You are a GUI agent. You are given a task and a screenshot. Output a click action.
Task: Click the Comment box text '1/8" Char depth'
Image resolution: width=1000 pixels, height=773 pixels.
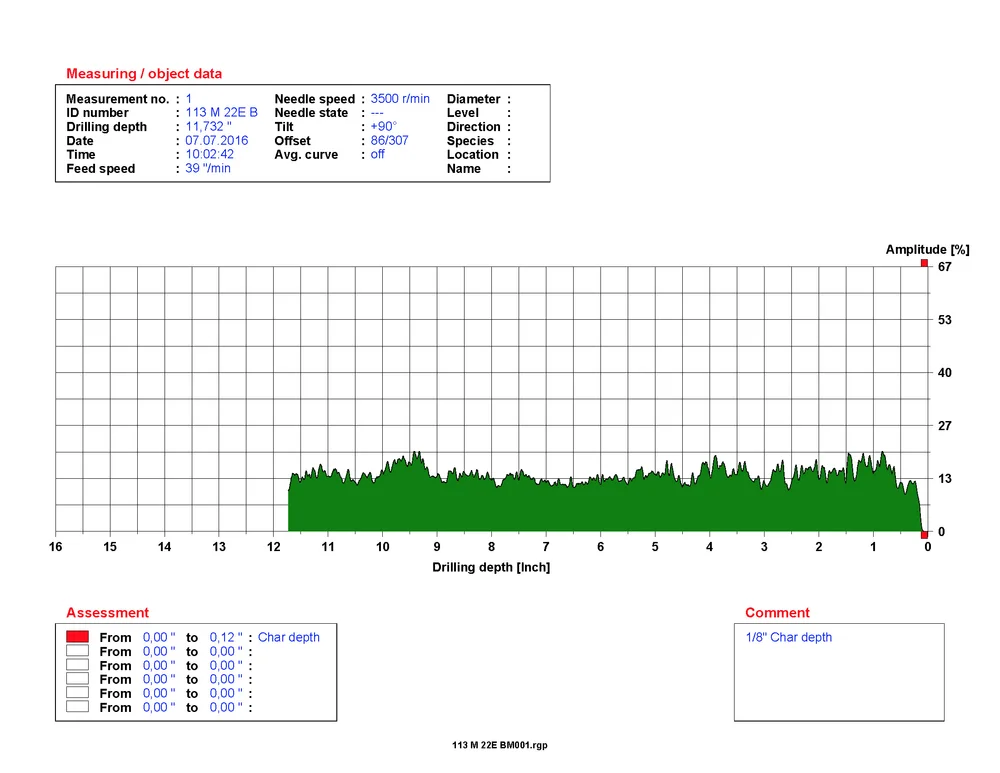[x=788, y=637]
